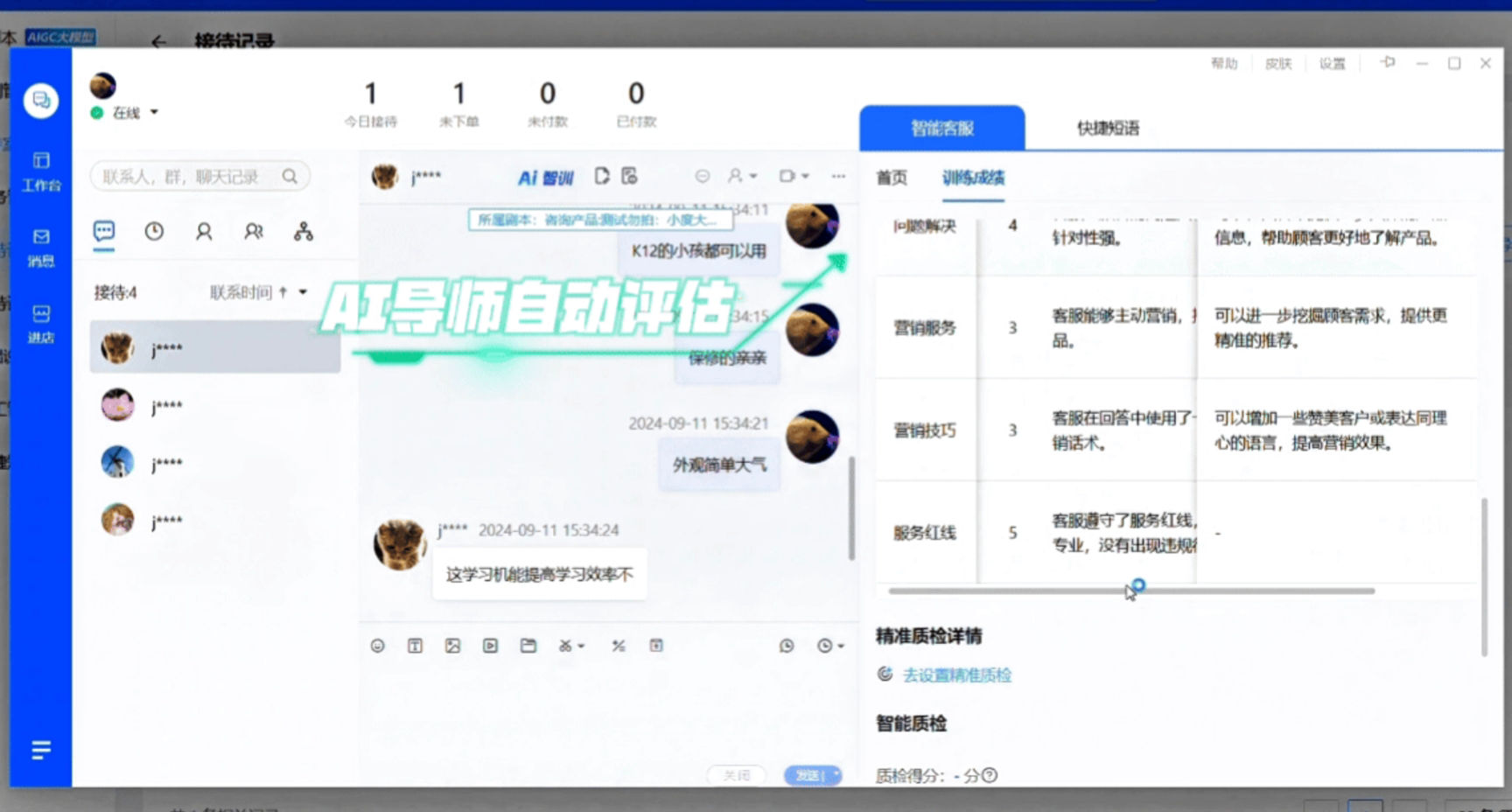This screenshot has width=1512, height=812.
Task: Click the AI 智训 icon in the chat header
Action: tap(545, 178)
